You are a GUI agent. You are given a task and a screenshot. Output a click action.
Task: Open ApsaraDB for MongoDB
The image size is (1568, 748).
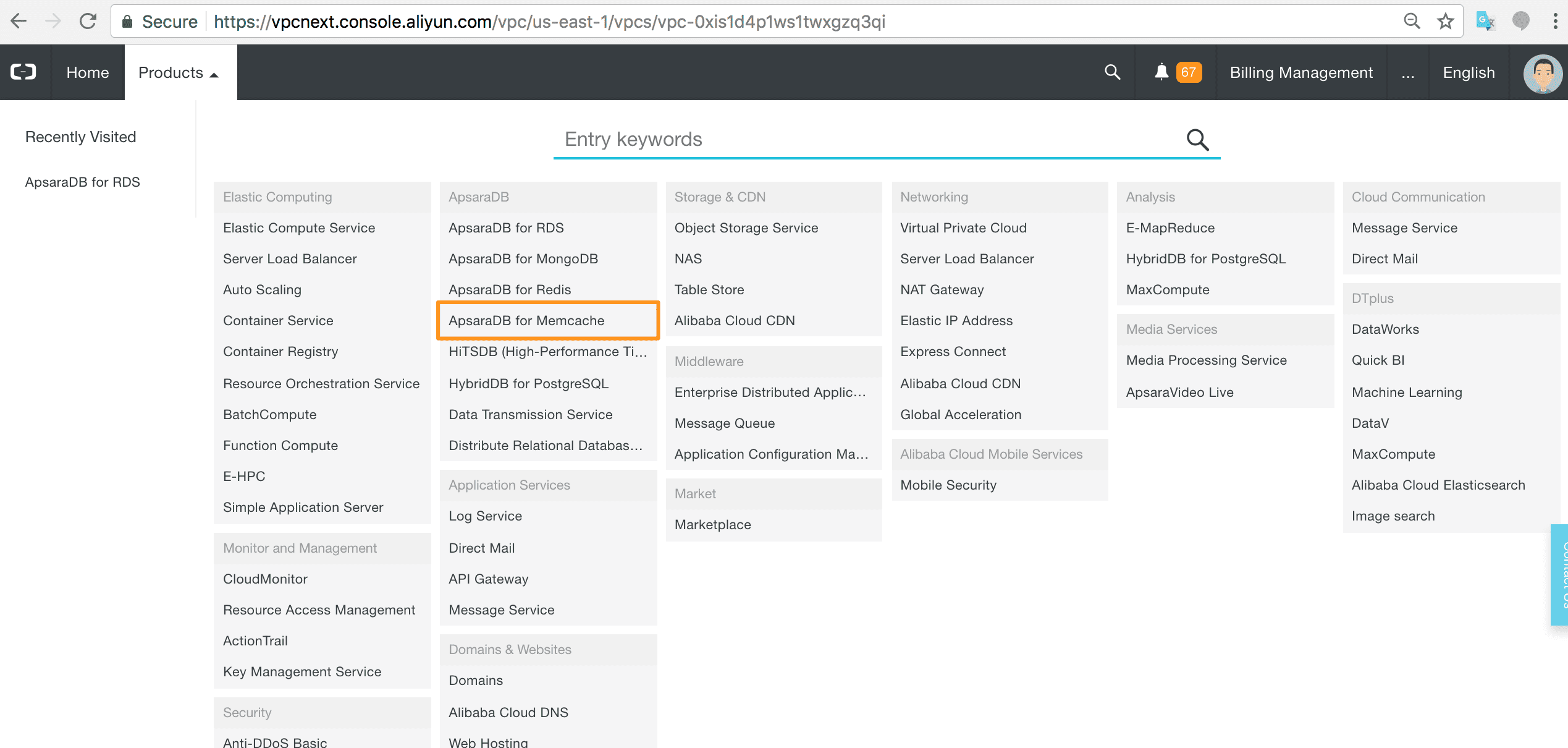[523, 258]
